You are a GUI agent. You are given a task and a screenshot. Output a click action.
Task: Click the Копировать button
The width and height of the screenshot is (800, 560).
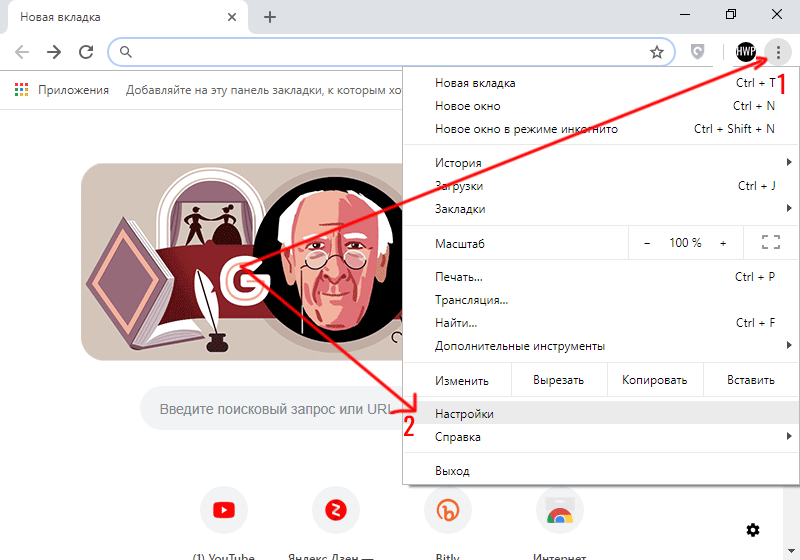[655, 380]
